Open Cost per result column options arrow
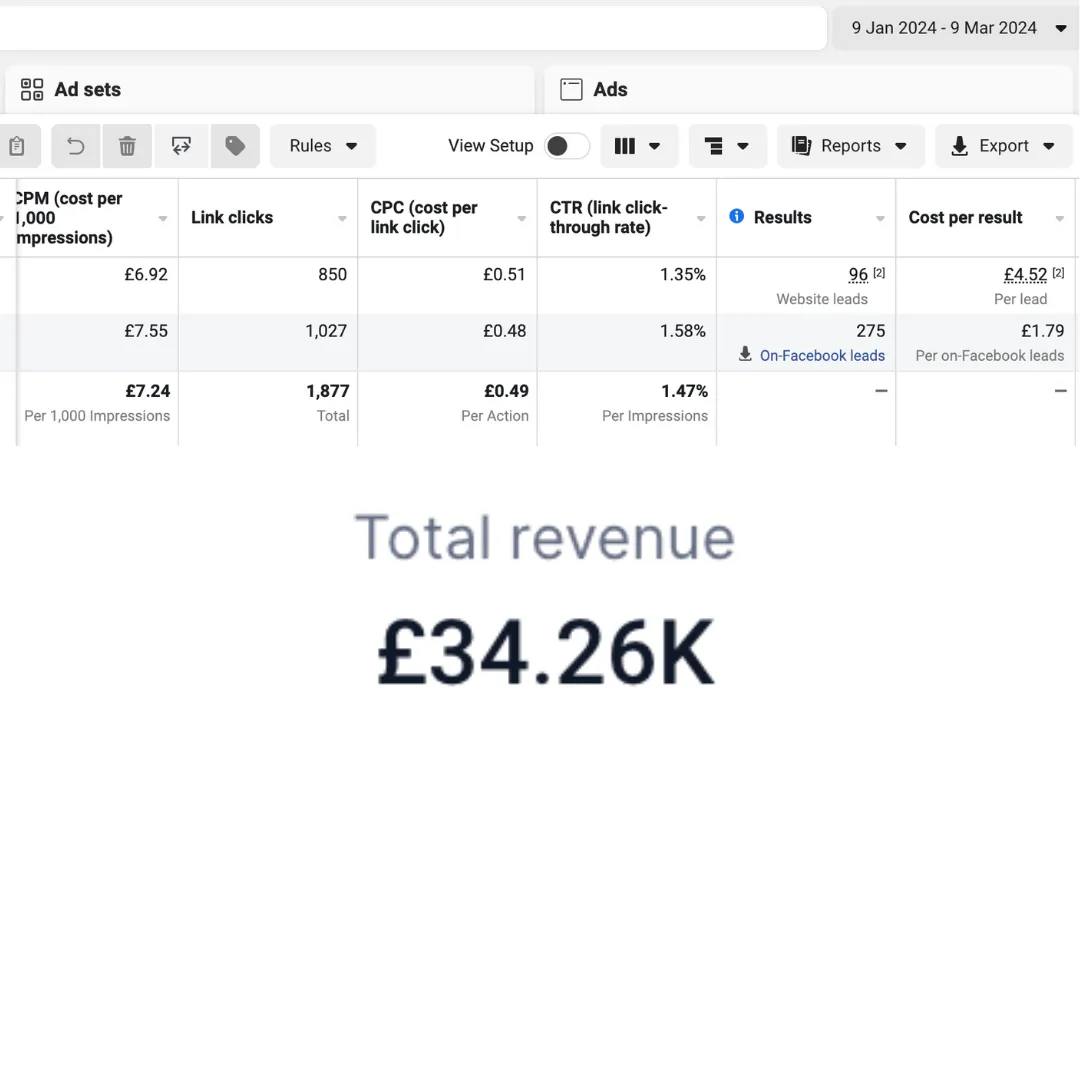1080x1080 pixels. tap(1059, 218)
